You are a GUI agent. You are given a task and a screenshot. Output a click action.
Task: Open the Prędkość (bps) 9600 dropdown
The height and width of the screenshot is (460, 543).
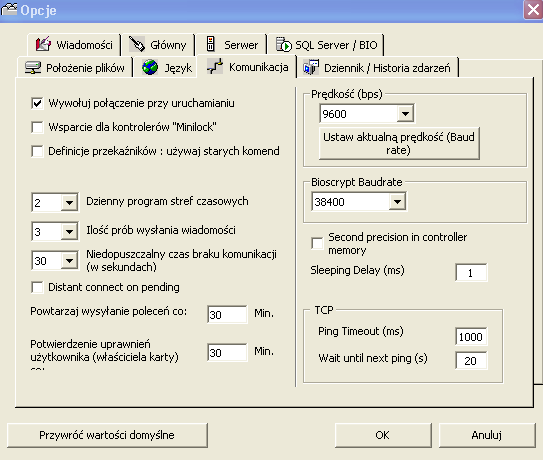[405, 113]
